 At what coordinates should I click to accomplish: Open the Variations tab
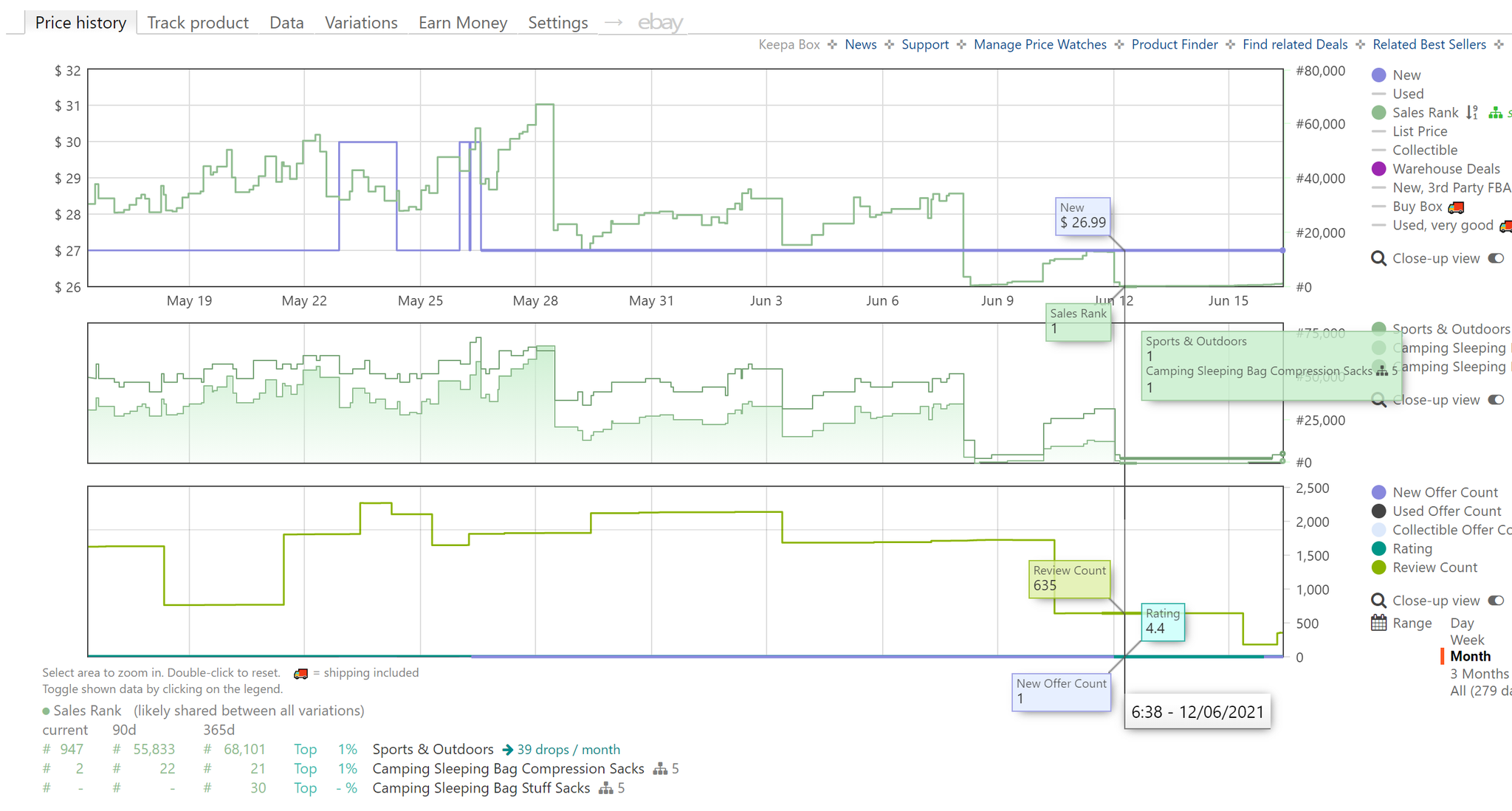coord(361,23)
